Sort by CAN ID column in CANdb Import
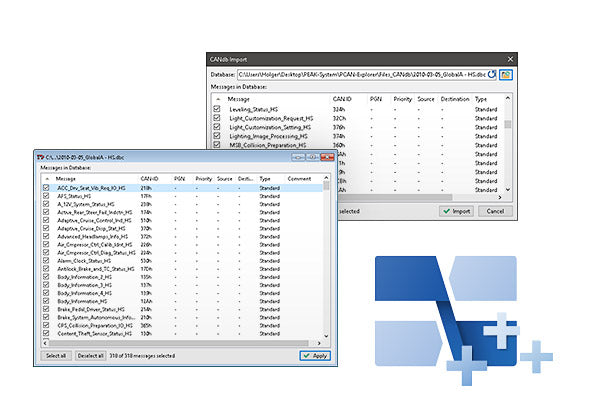Screen dimensions: 600x418 click(342, 99)
